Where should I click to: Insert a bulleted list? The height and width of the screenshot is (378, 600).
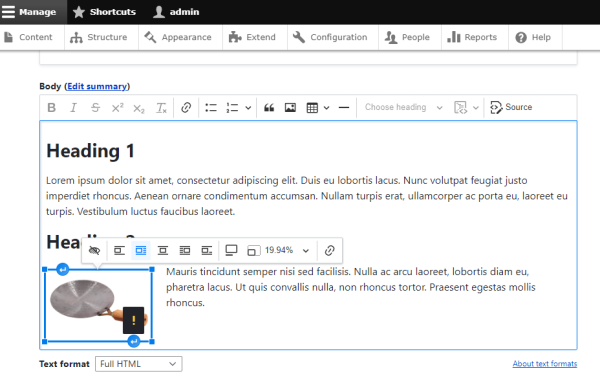(211, 108)
